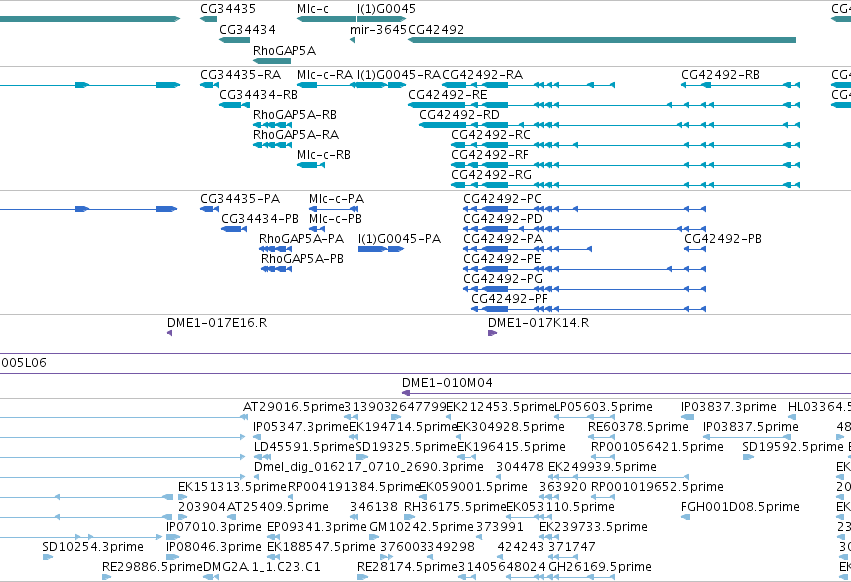The image size is (851, 582).
Task: Open transcript label CG42492-RE
Action: [448, 95]
